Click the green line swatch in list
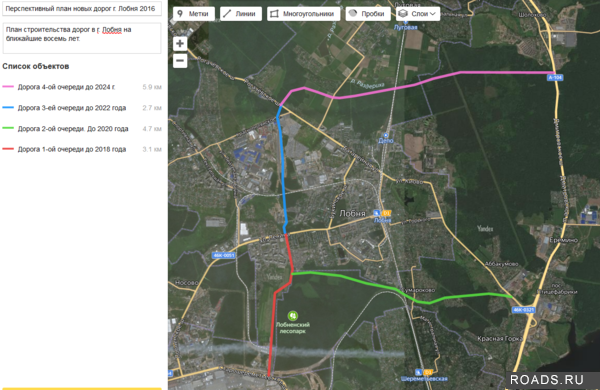600x390 pixels. [x=8, y=128]
